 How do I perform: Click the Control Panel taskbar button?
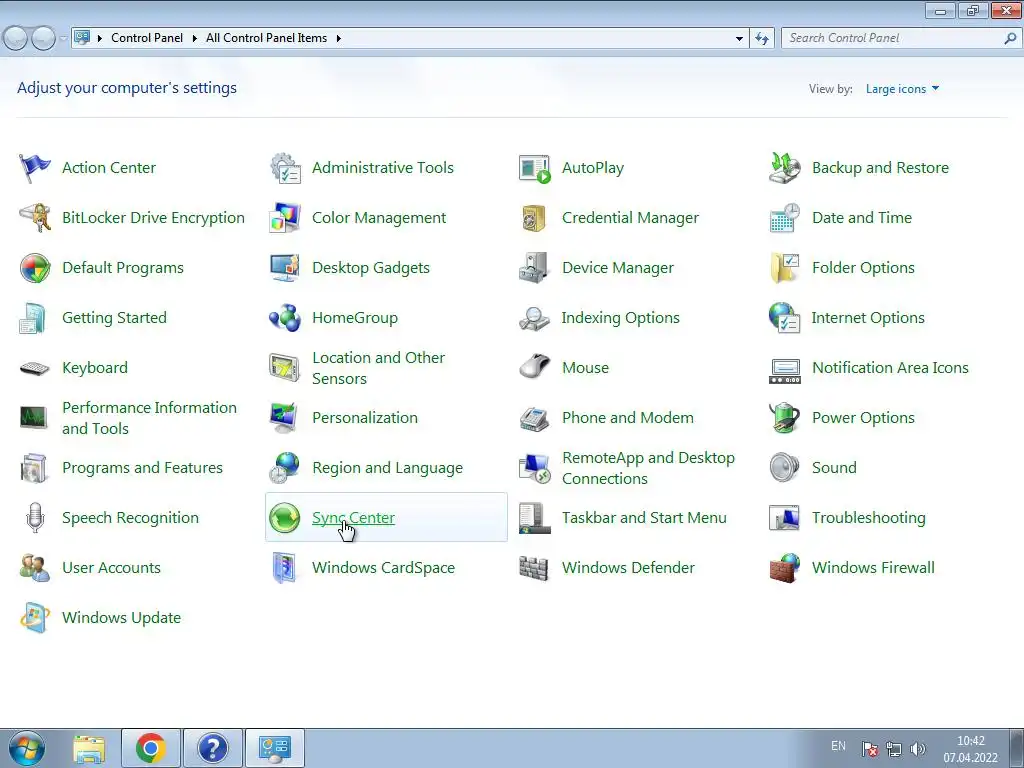[x=275, y=748]
